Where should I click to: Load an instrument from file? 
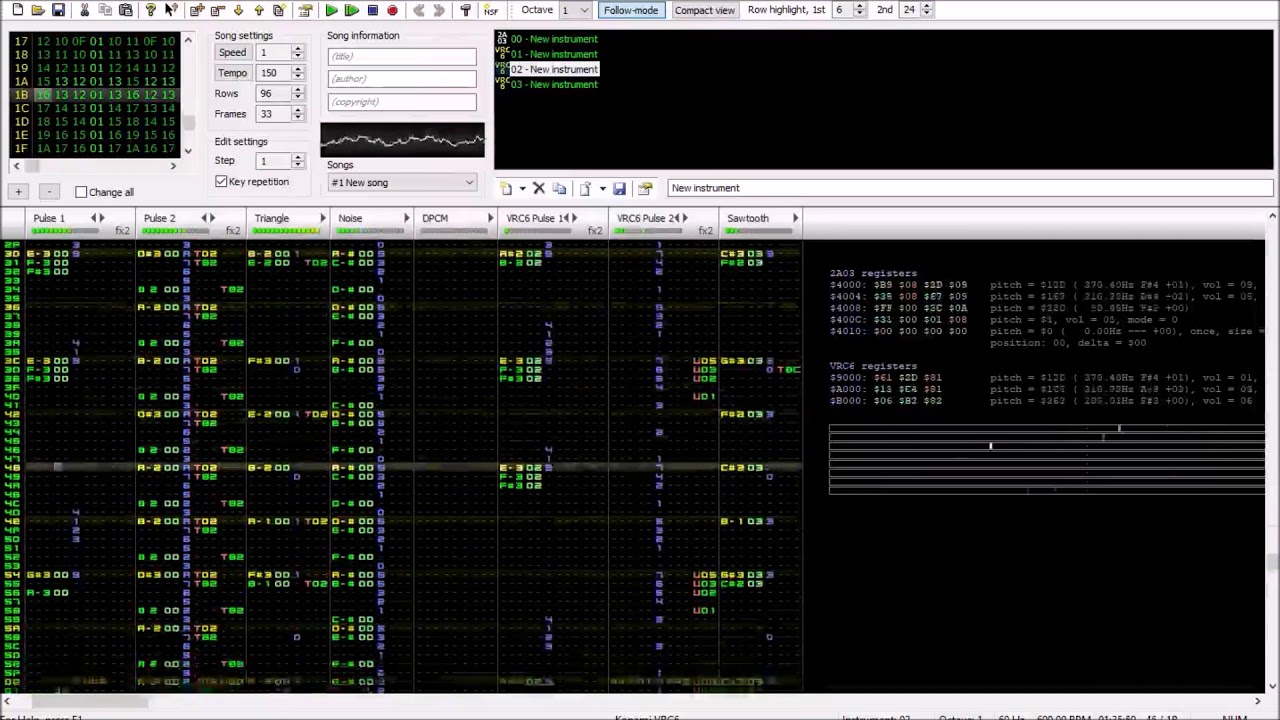click(x=586, y=188)
